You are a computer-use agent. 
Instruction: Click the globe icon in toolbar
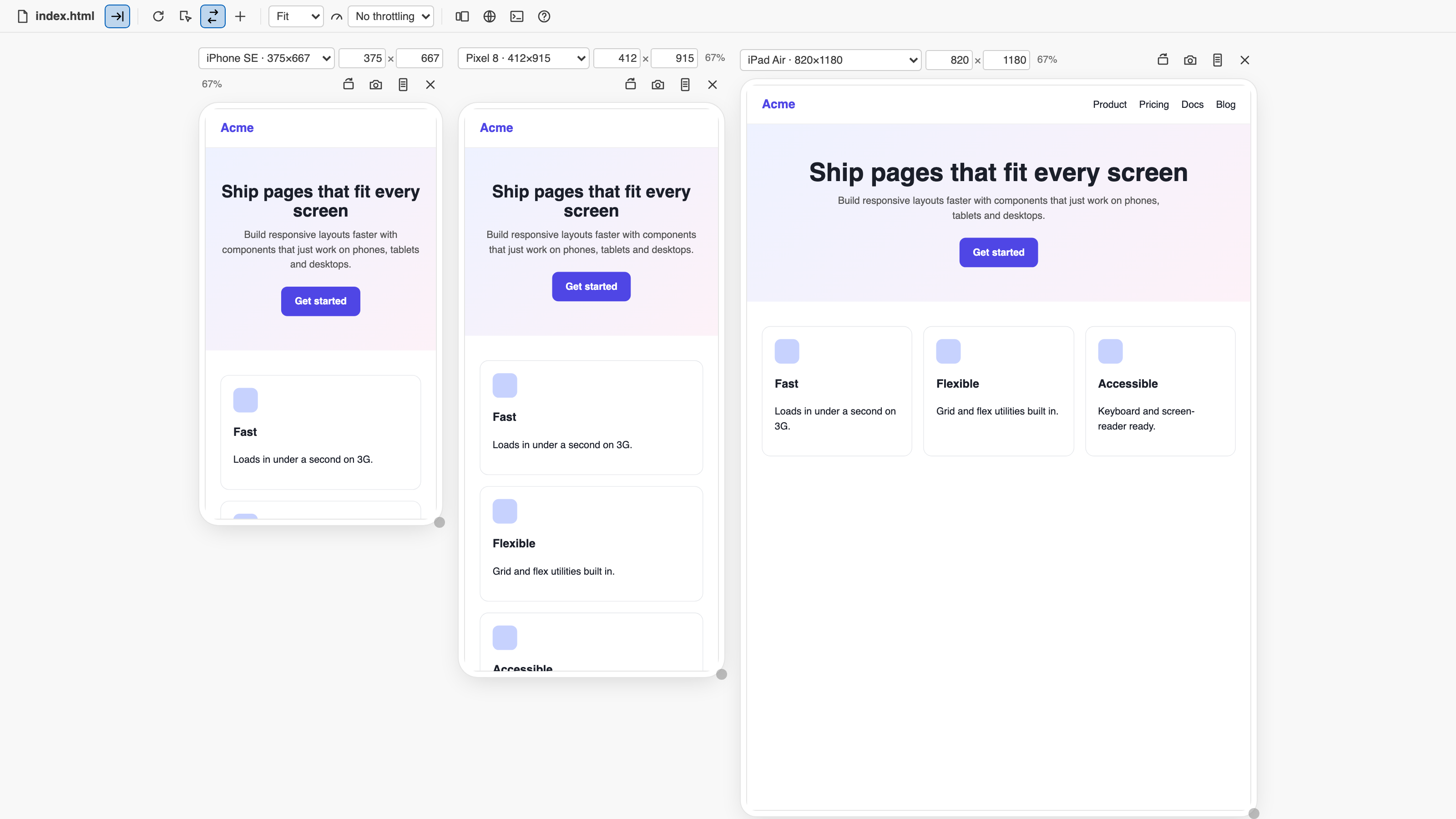[490, 16]
